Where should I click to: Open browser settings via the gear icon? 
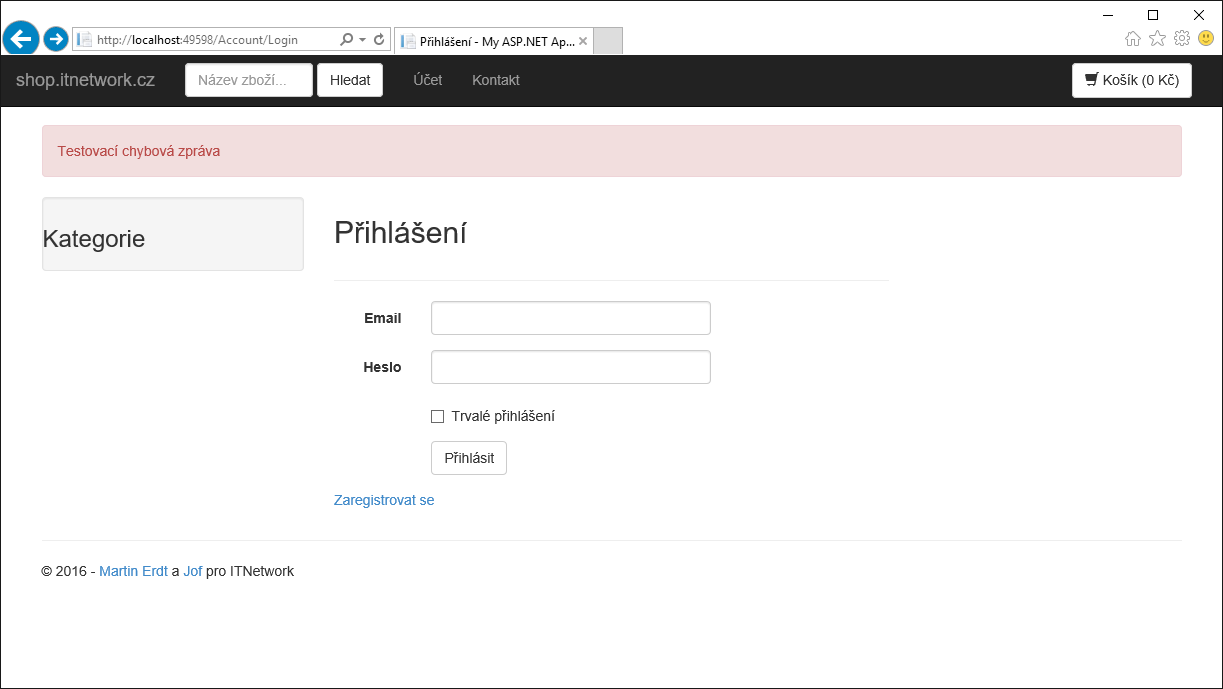point(1181,38)
